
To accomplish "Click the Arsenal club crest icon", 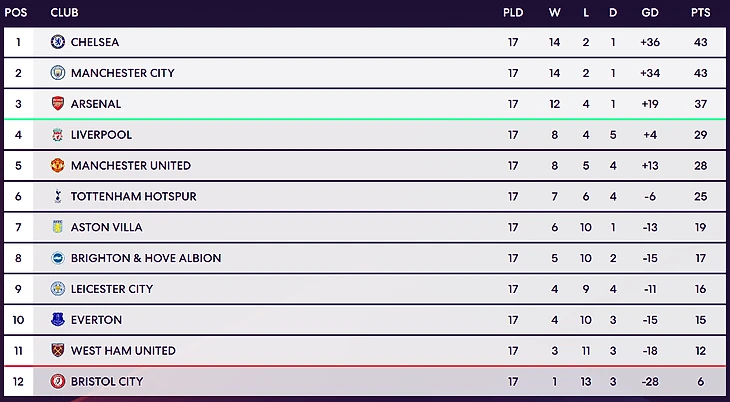I will [57, 104].
